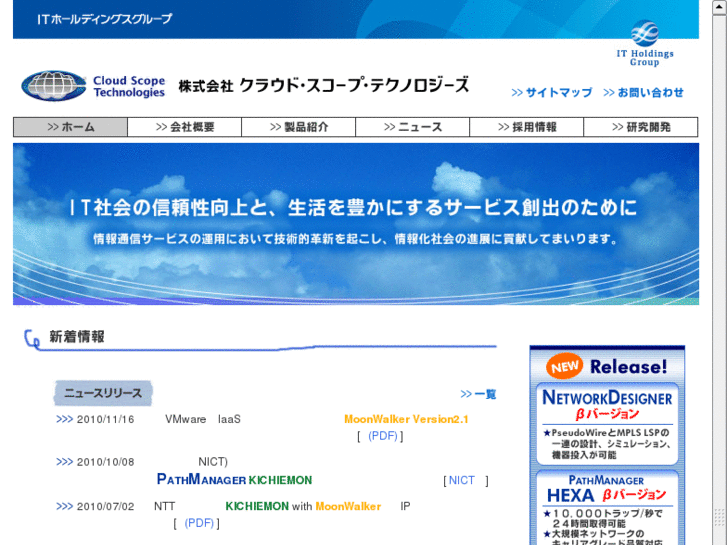Open the 採用情報 navigation tab

point(527,127)
